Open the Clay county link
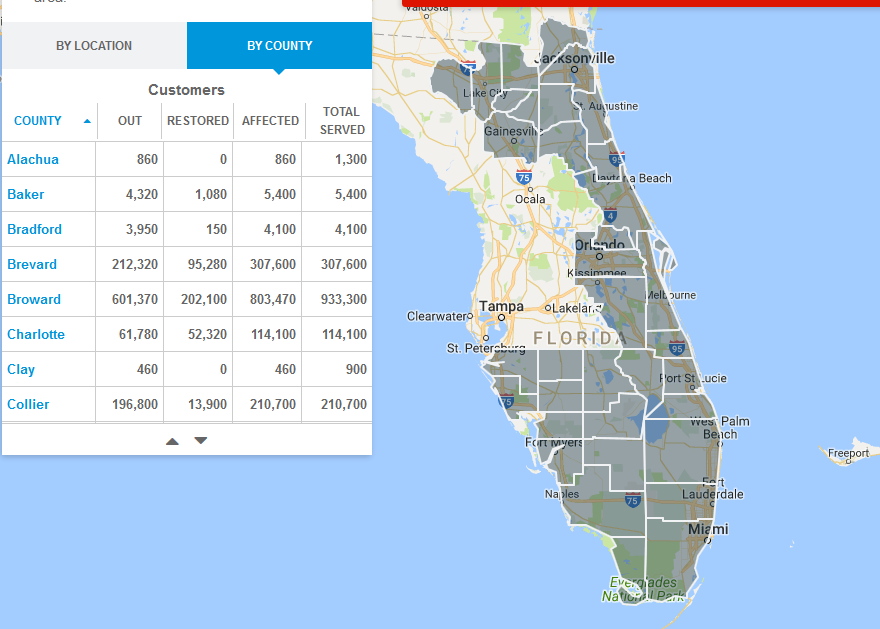 tap(21, 369)
